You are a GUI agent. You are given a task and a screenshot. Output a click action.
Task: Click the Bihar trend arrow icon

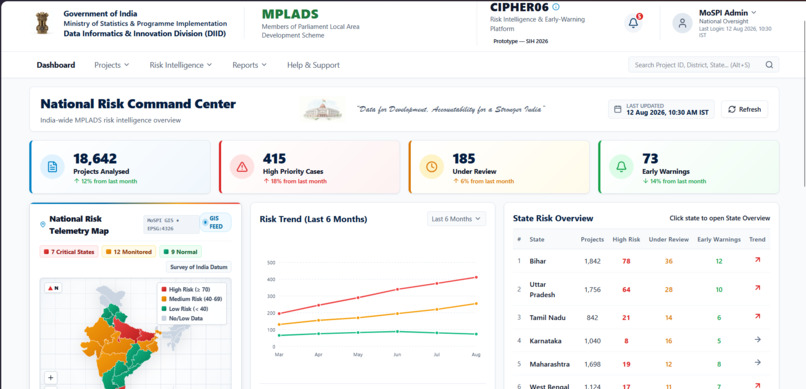point(757,260)
